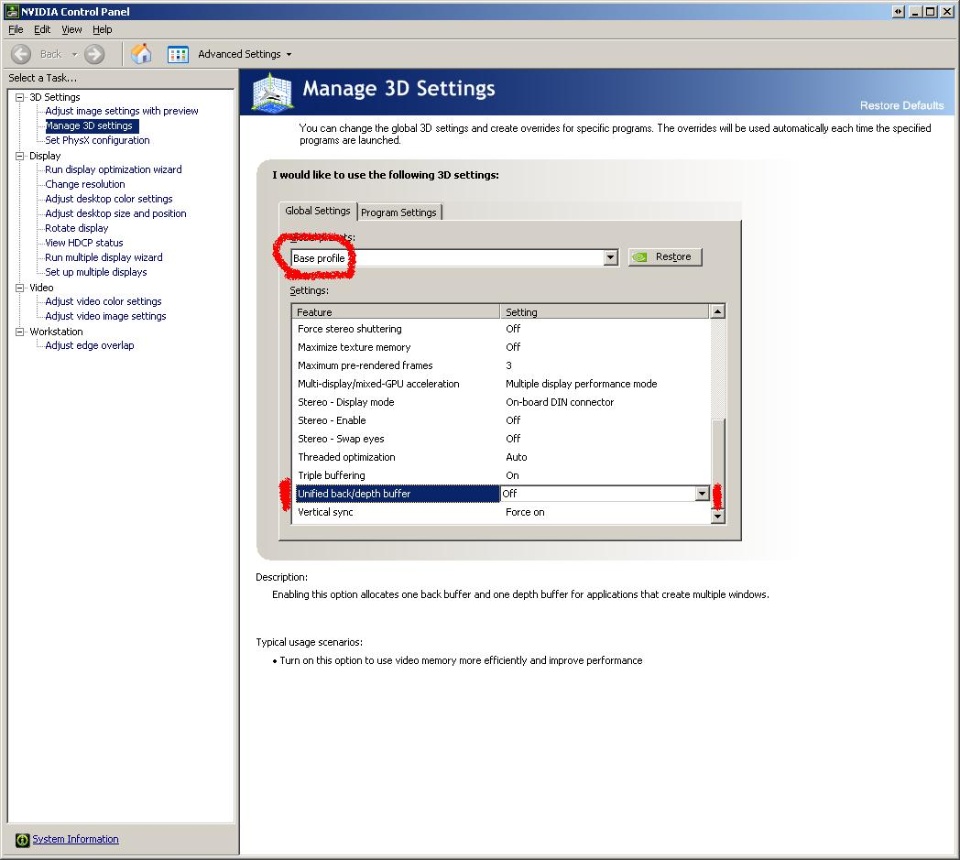Select Vertical sync row
This screenshot has height=860, width=960.
tap(501, 513)
